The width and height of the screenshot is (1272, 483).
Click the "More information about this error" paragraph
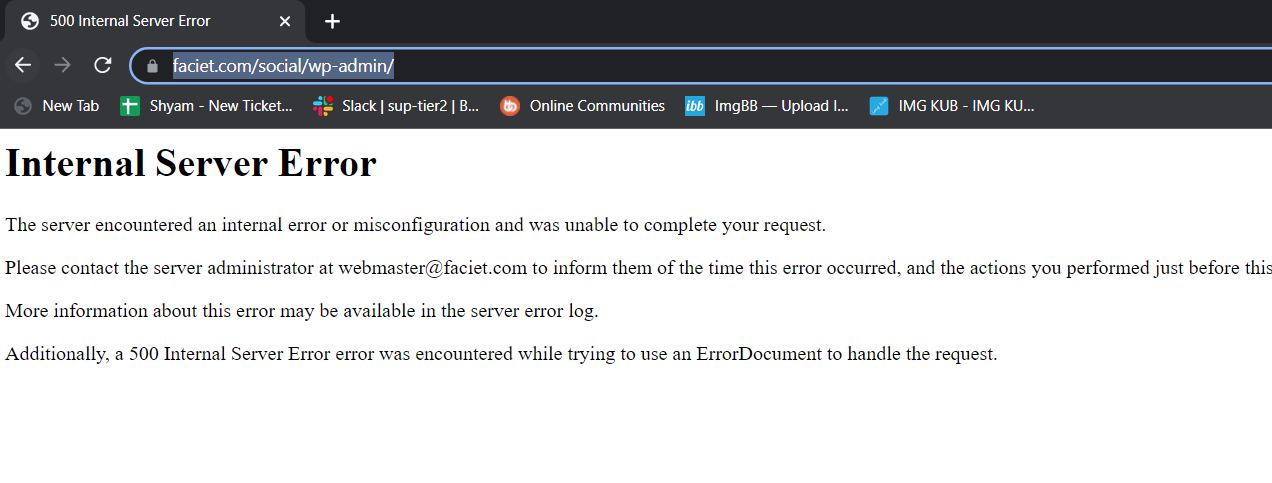coord(301,311)
